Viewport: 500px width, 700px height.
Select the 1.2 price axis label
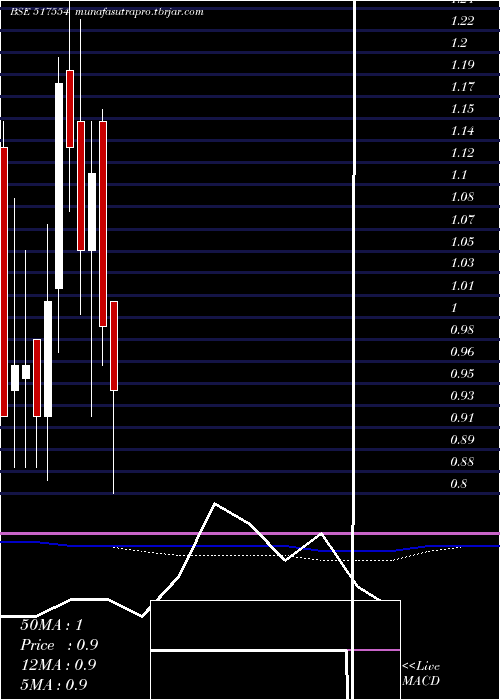tap(459, 43)
